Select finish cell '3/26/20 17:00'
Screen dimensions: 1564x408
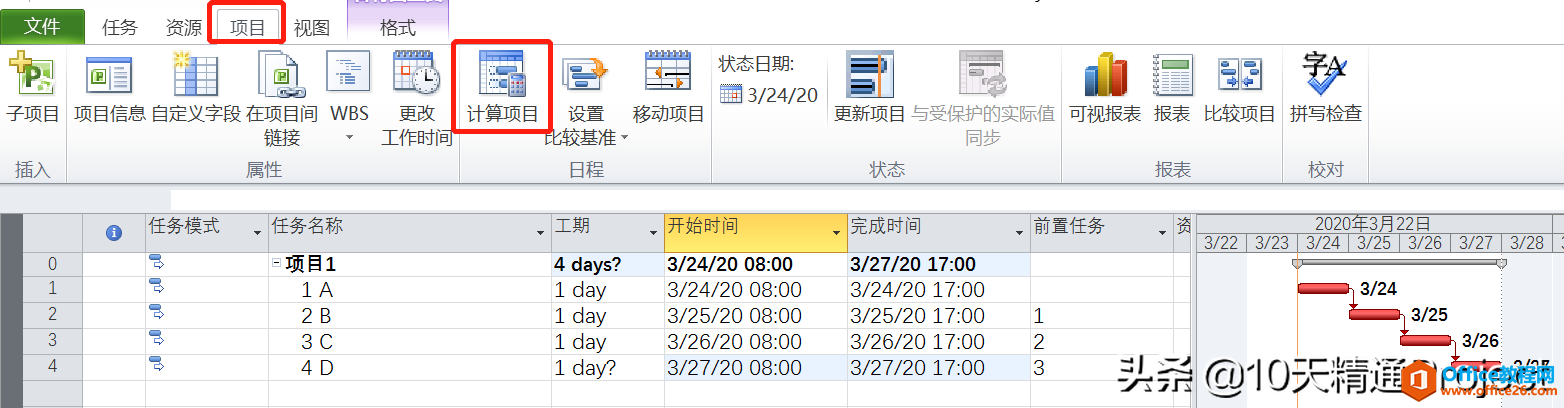click(939, 342)
